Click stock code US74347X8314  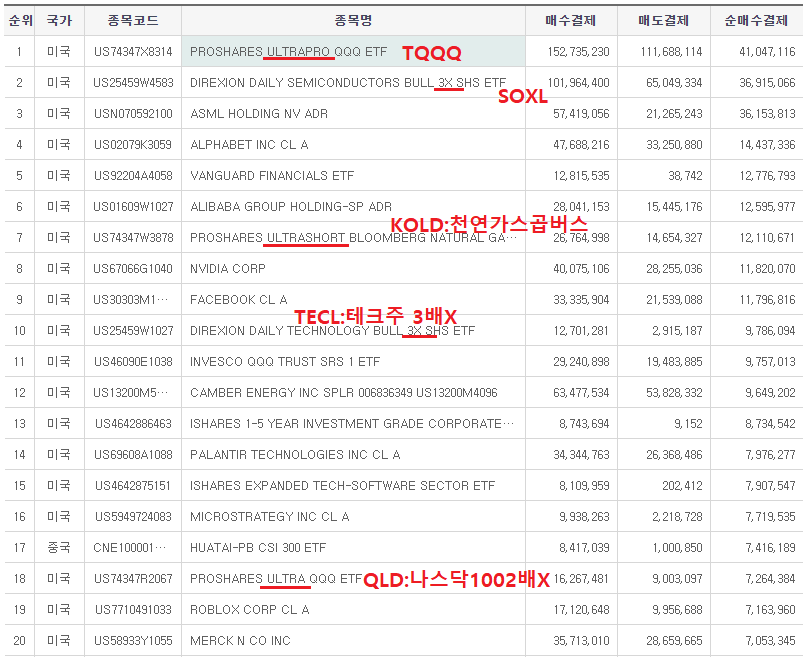click(x=133, y=52)
